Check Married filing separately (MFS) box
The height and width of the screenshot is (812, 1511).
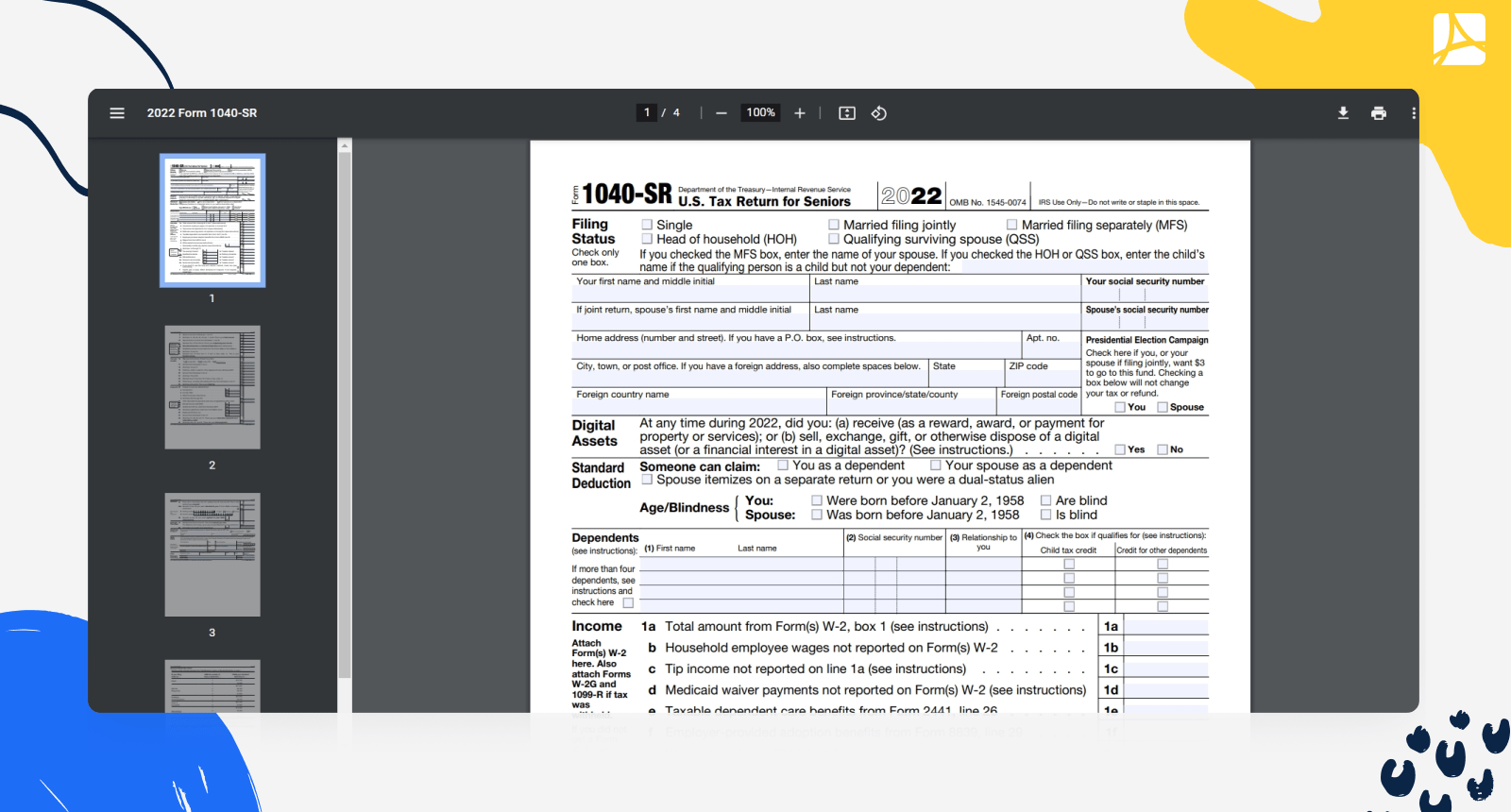click(1011, 225)
